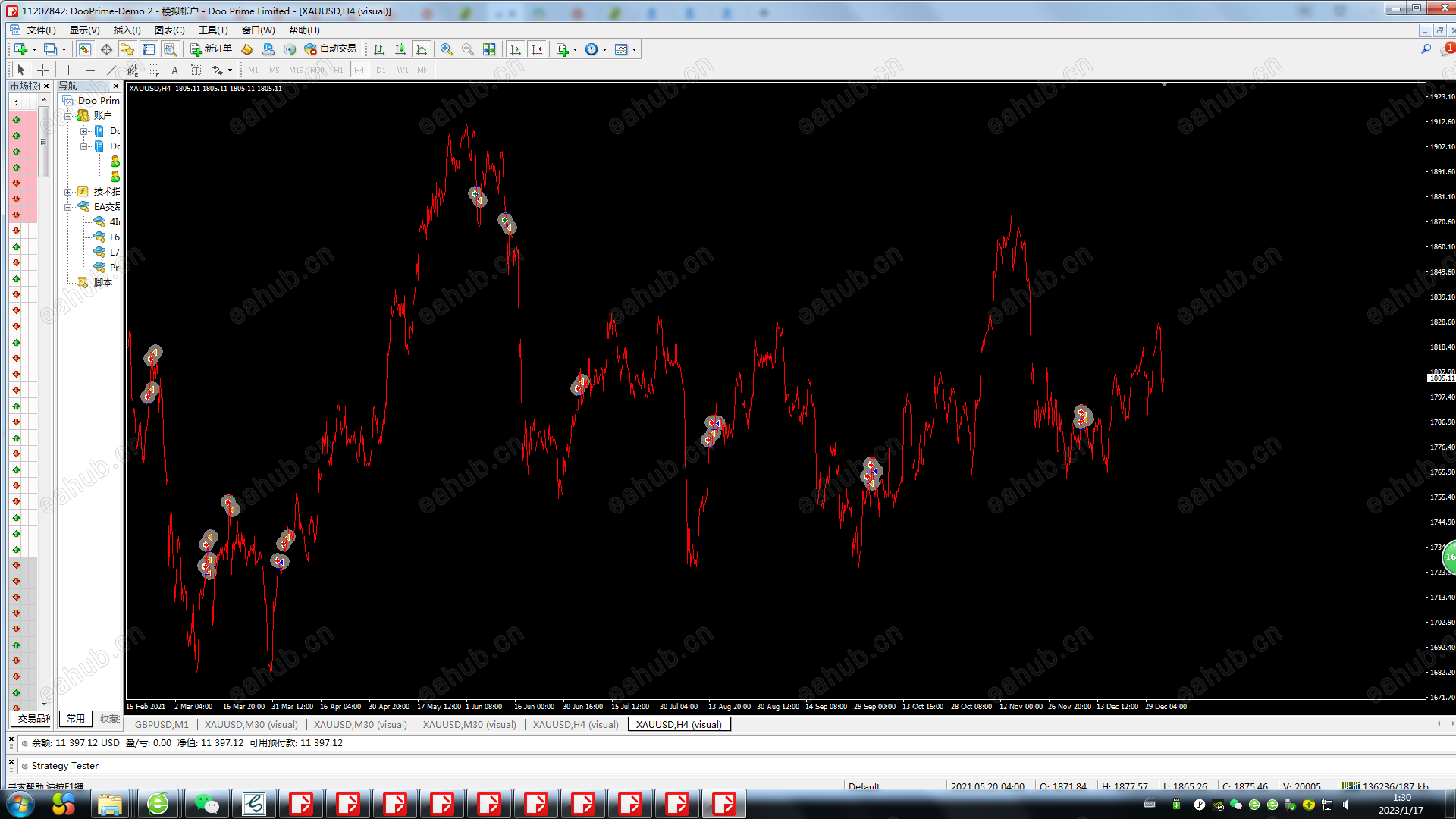Select the crosshair tool
Image resolution: width=1456 pixels, height=819 pixels.
point(43,70)
